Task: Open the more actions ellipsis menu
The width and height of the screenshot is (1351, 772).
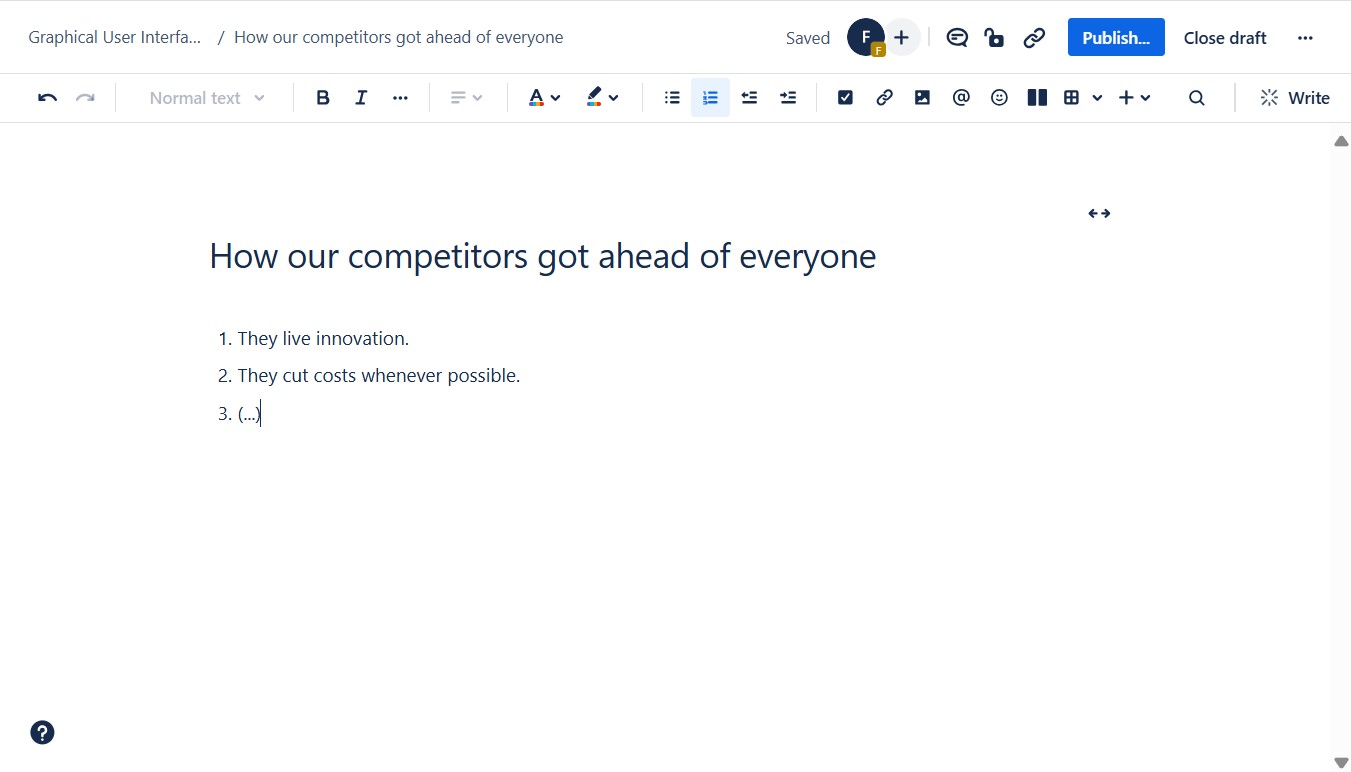Action: tap(1305, 38)
